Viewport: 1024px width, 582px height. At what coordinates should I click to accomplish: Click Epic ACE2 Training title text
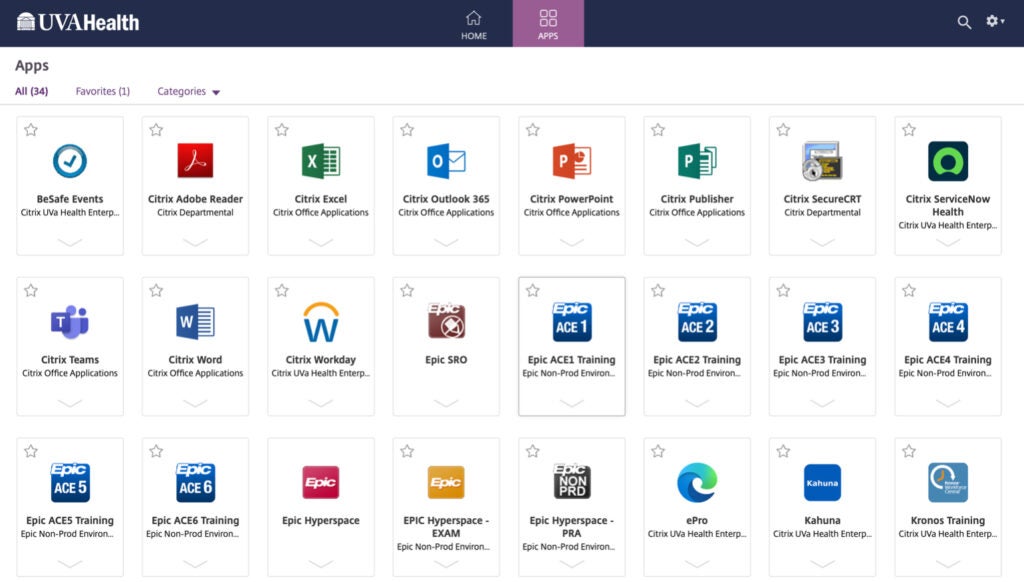697,360
